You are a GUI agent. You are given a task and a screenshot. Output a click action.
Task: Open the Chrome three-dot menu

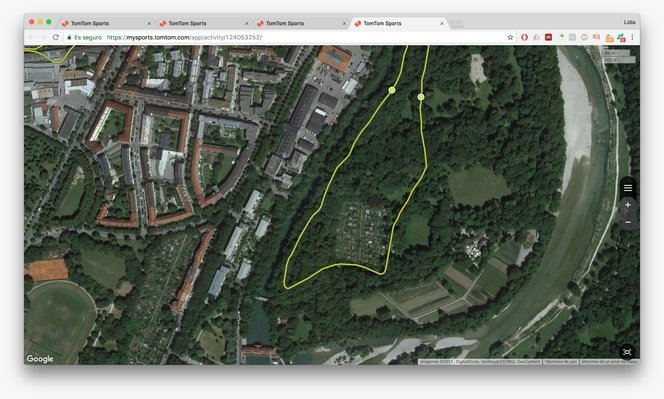coord(632,37)
